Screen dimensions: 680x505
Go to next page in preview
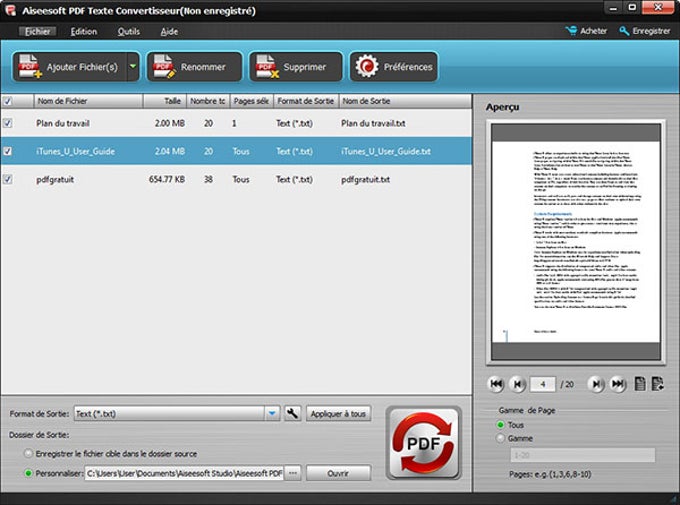click(596, 384)
